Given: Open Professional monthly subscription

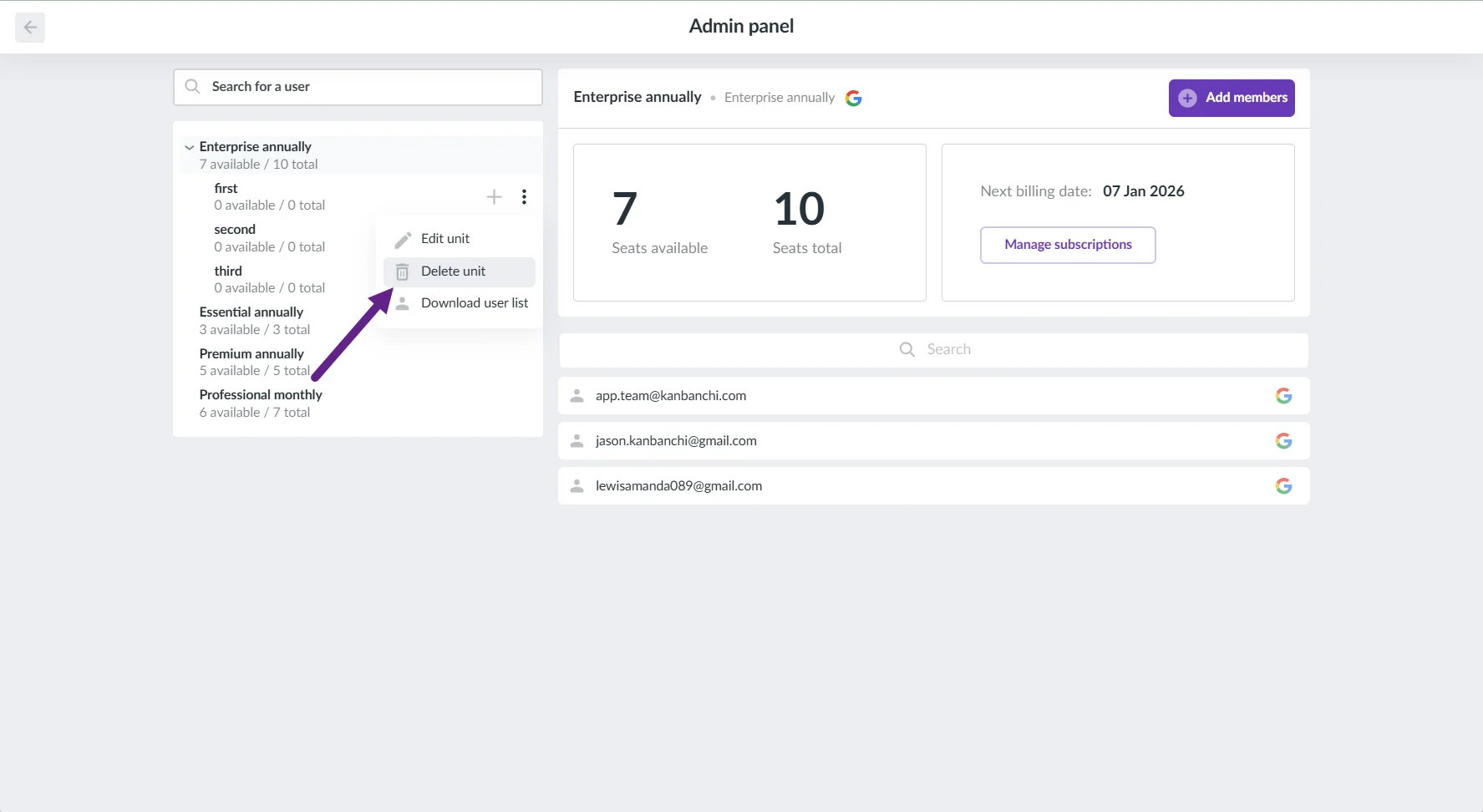Looking at the screenshot, I should (x=261, y=395).
